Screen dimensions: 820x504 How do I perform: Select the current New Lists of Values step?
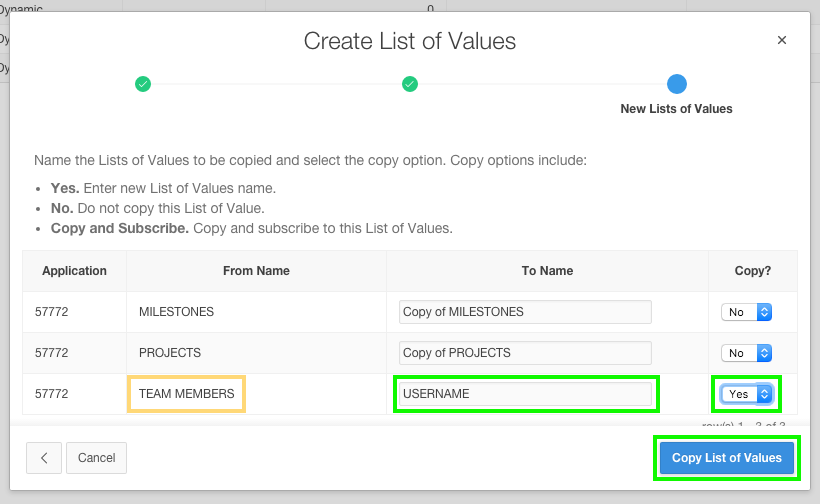(x=677, y=84)
